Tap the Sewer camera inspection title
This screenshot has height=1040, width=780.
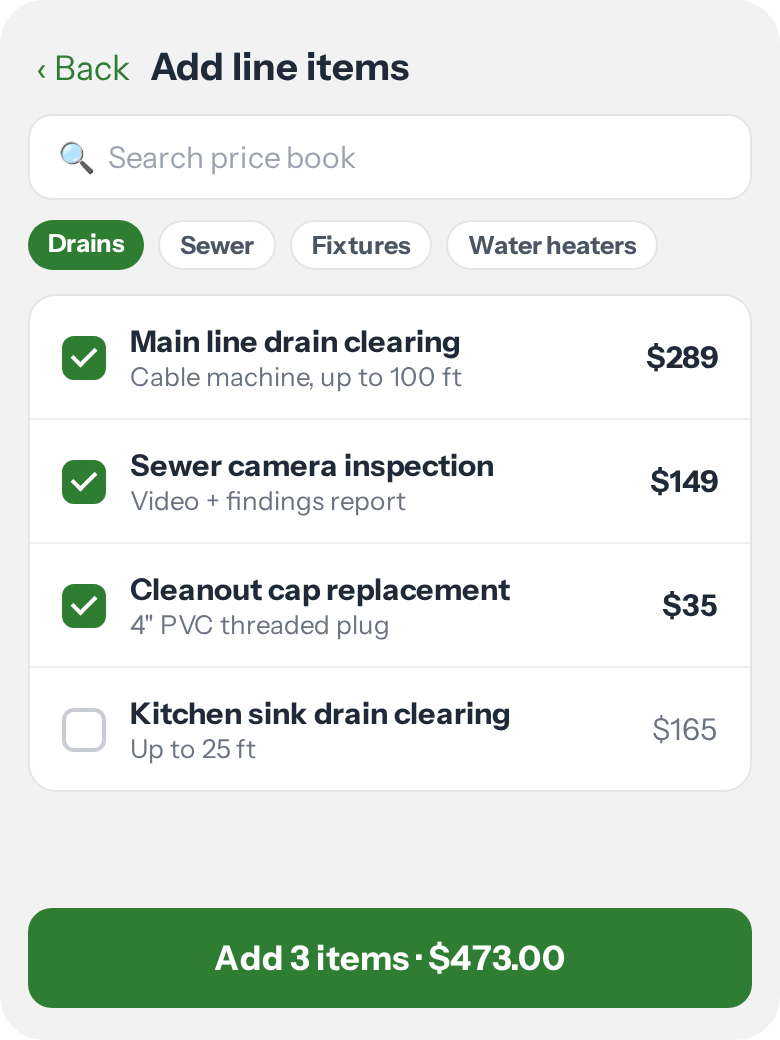(x=312, y=466)
